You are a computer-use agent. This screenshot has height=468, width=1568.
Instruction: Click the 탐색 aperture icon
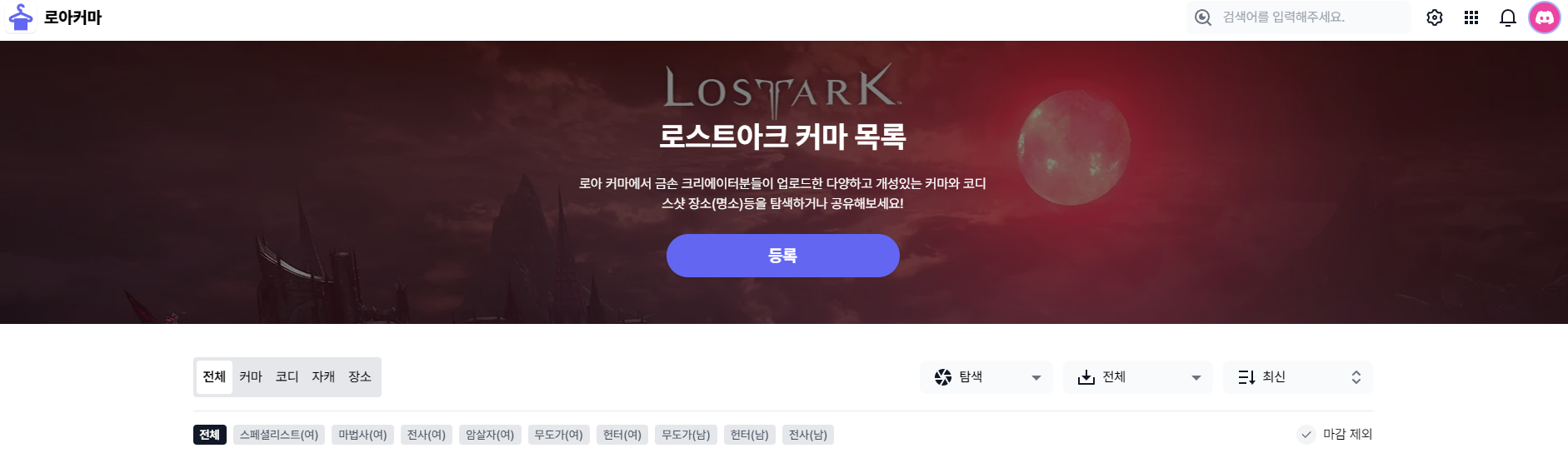[x=943, y=377]
